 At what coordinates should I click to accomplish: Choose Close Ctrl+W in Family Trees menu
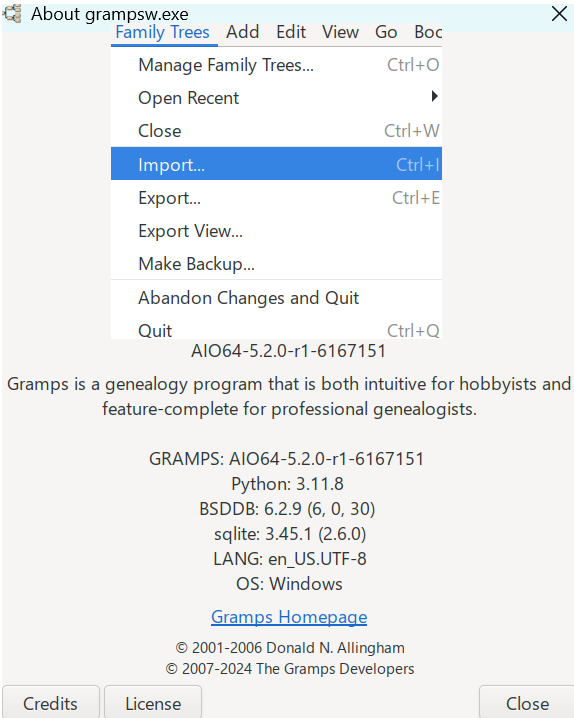pos(276,131)
